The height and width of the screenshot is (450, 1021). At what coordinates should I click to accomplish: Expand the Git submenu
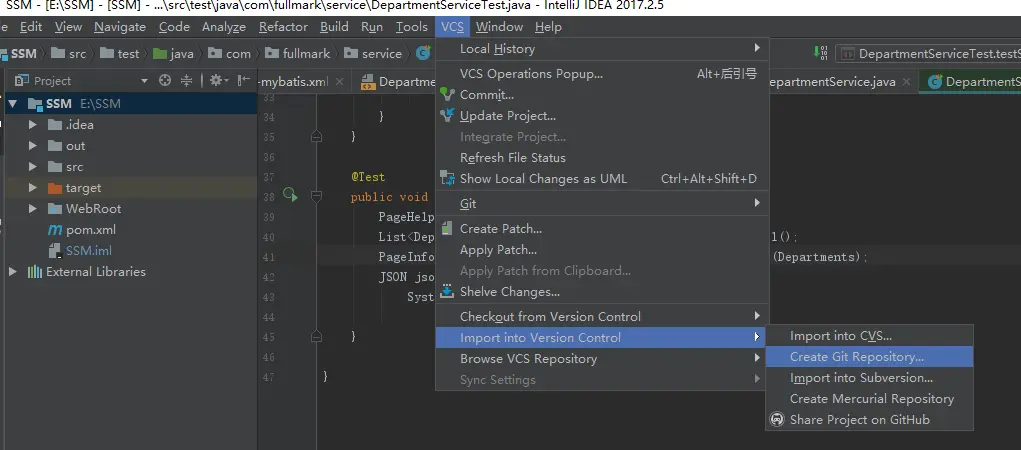(x=602, y=203)
